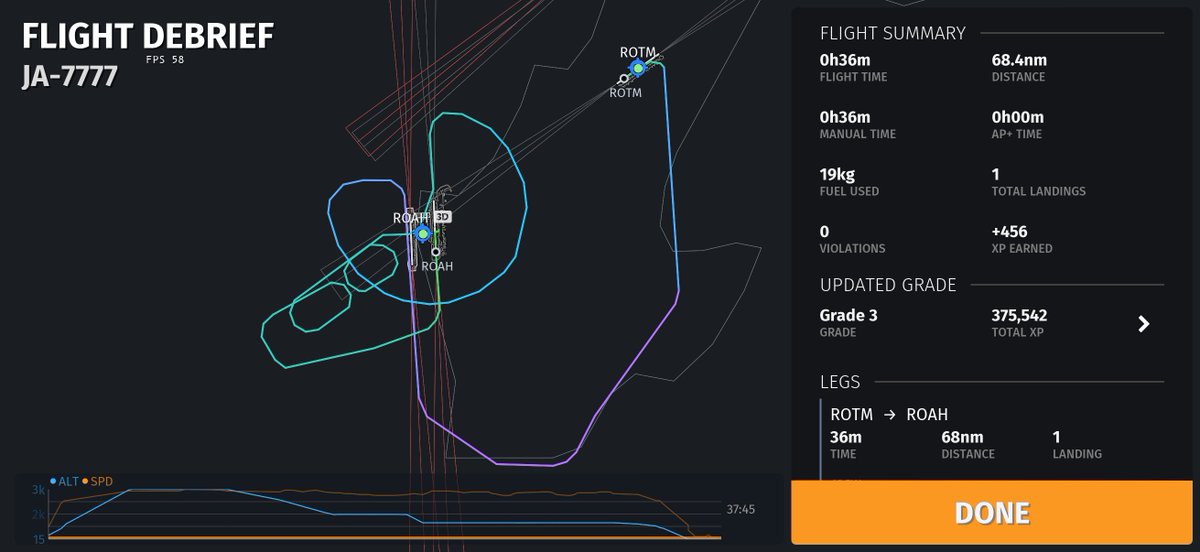Click the orange timeline bar under the graph

[385, 538]
